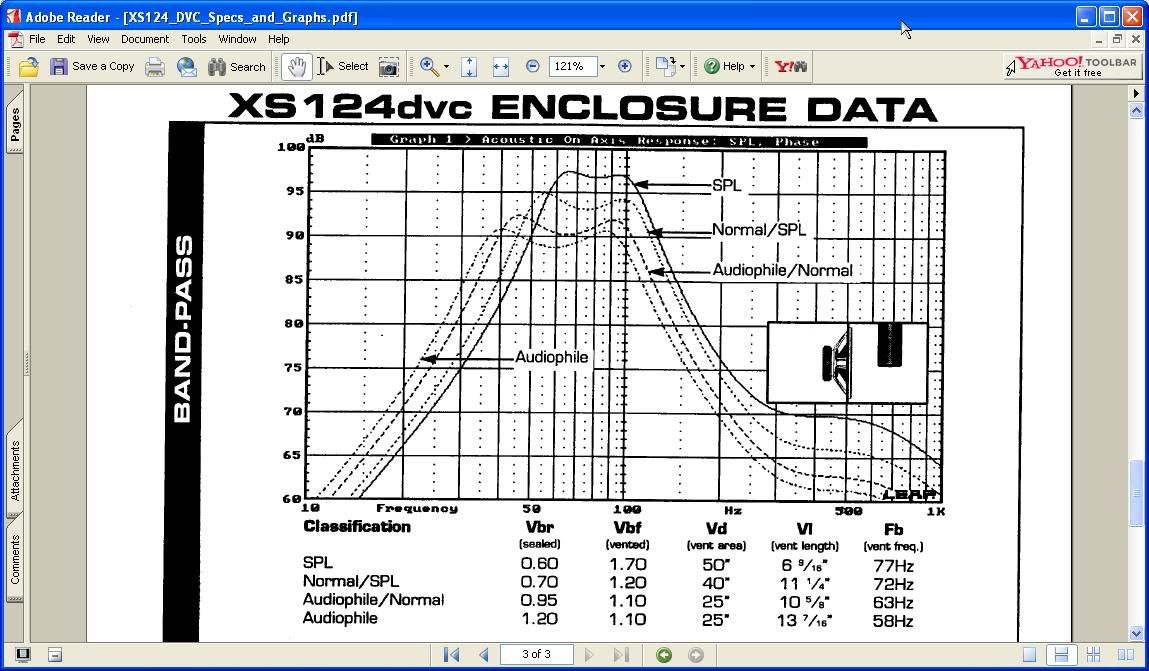Fit page width with the toolbar button
The width and height of the screenshot is (1149, 671).
(503, 66)
